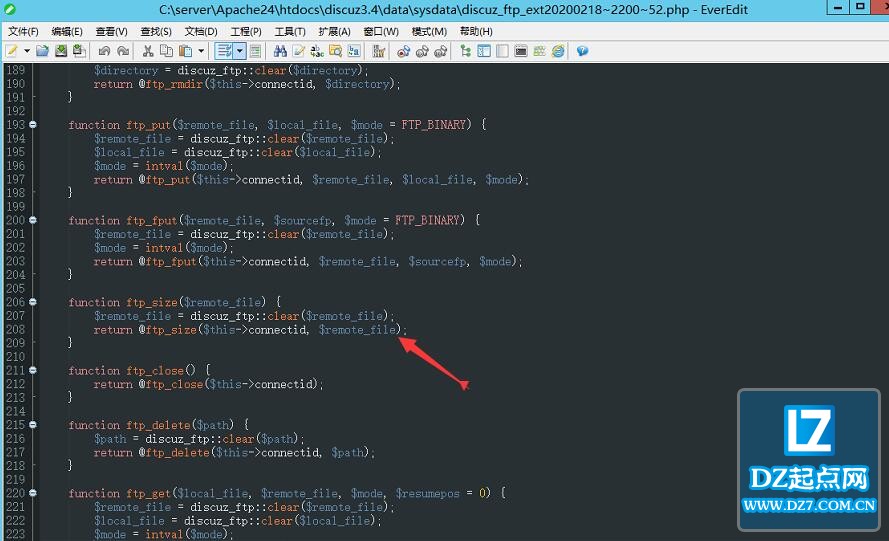Image resolution: width=889 pixels, height=541 pixels.
Task: Click the 'function ftp_size' text on line 206
Action: click(123, 302)
